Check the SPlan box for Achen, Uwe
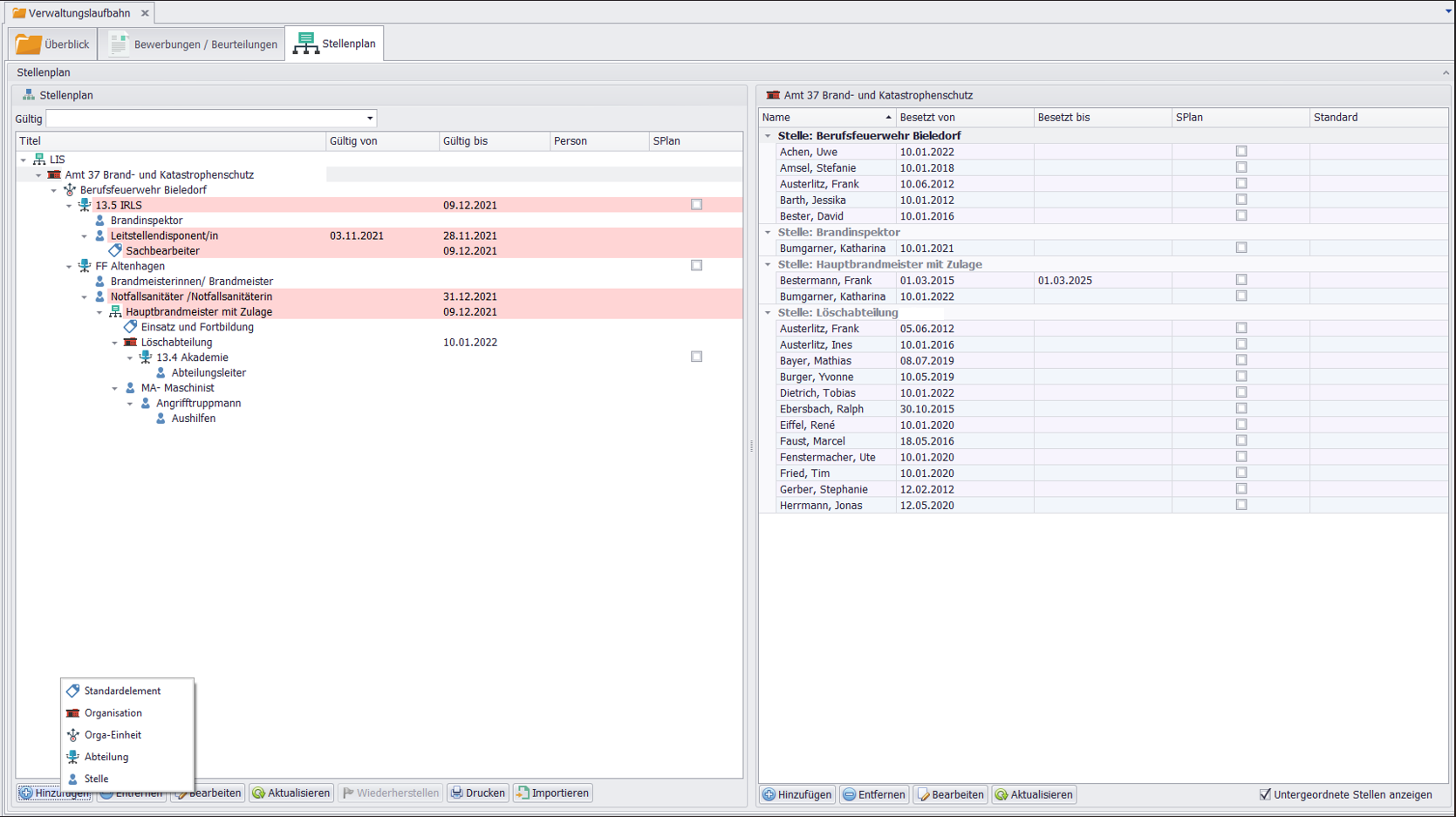 pos(1241,152)
